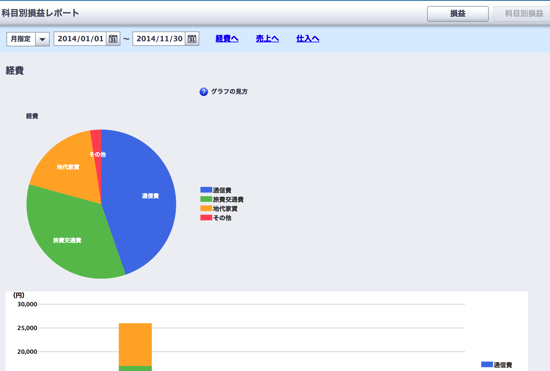Click the (円) axis unit label
Screen dimensions: 550x371
(19, 295)
